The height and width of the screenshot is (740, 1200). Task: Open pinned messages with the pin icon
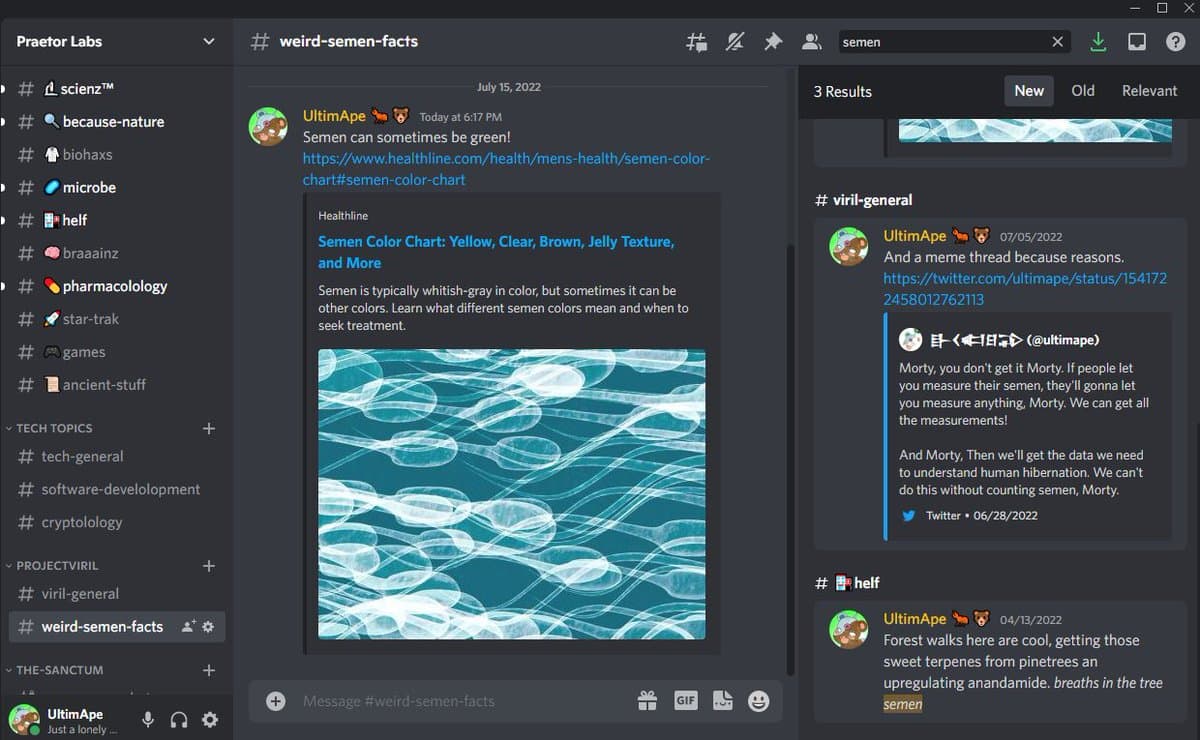(773, 42)
